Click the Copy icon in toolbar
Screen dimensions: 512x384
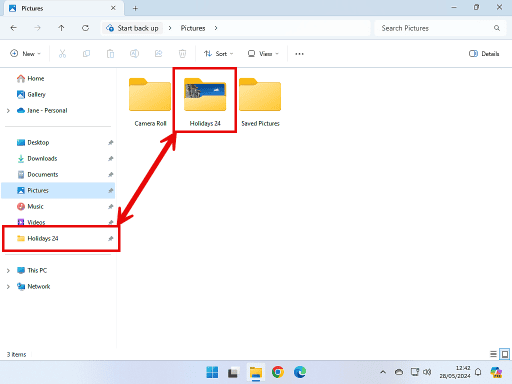[86, 54]
